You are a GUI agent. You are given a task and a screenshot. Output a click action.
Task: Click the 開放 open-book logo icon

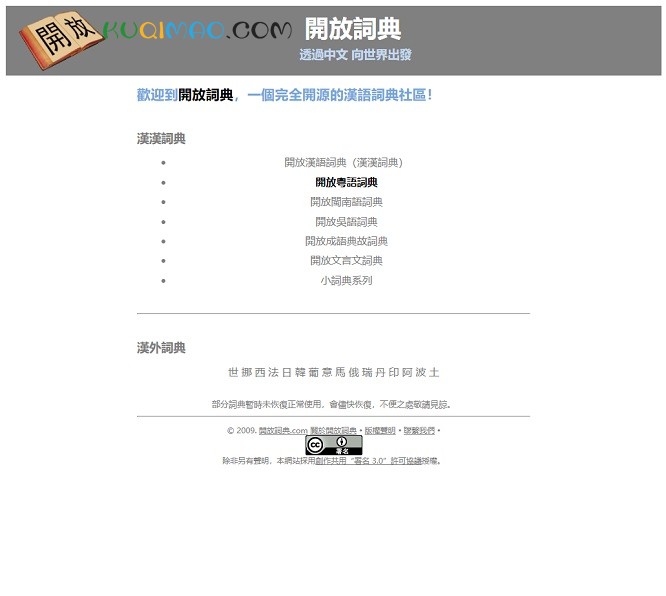[61, 40]
